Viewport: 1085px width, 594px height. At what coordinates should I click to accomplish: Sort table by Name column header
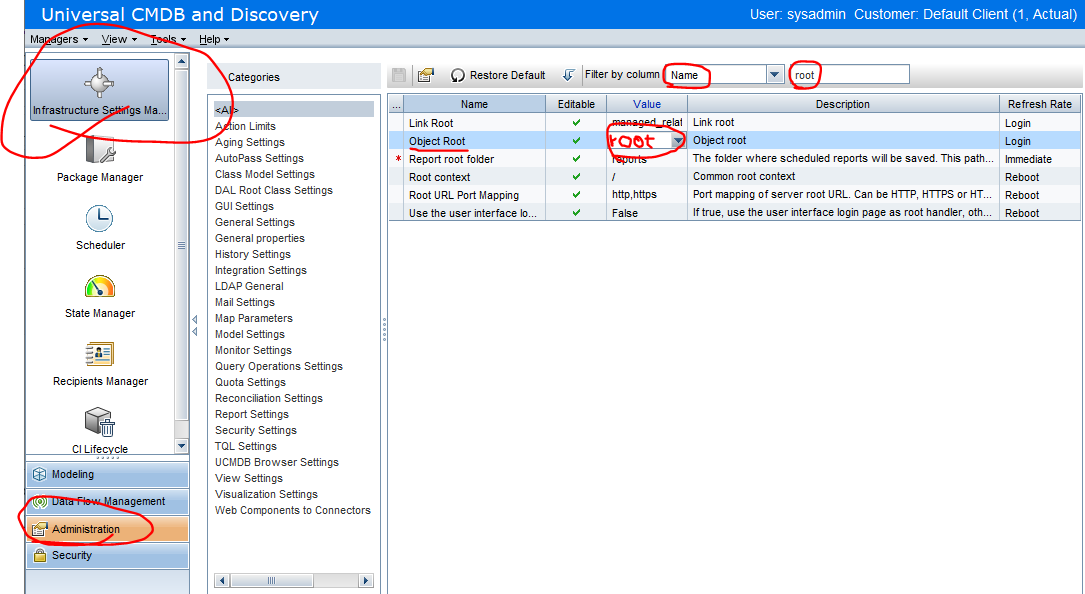click(x=474, y=104)
